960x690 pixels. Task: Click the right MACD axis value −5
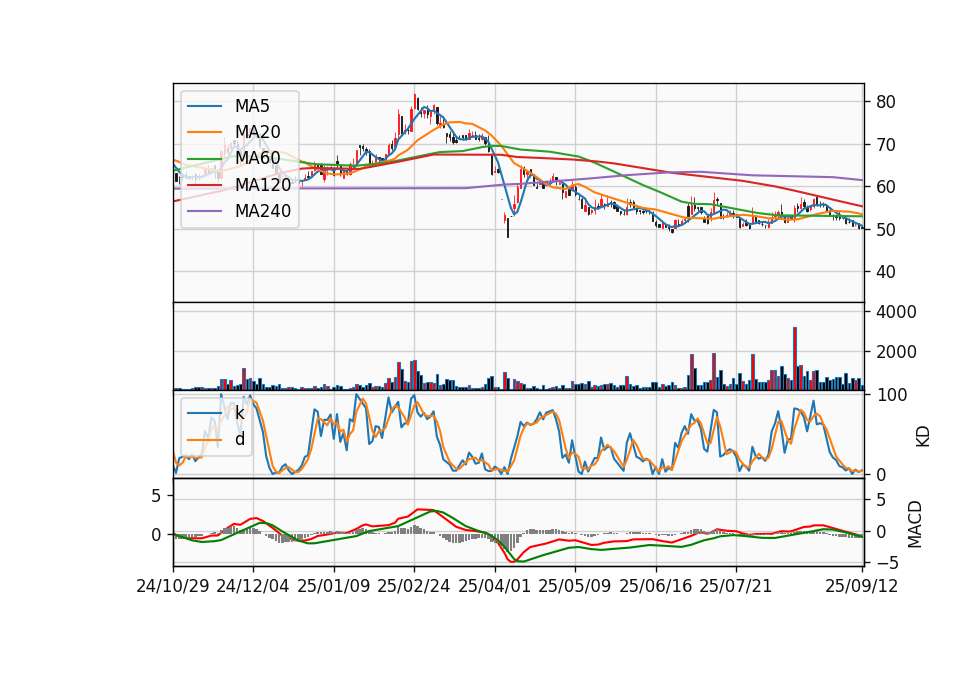click(x=887, y=562)
